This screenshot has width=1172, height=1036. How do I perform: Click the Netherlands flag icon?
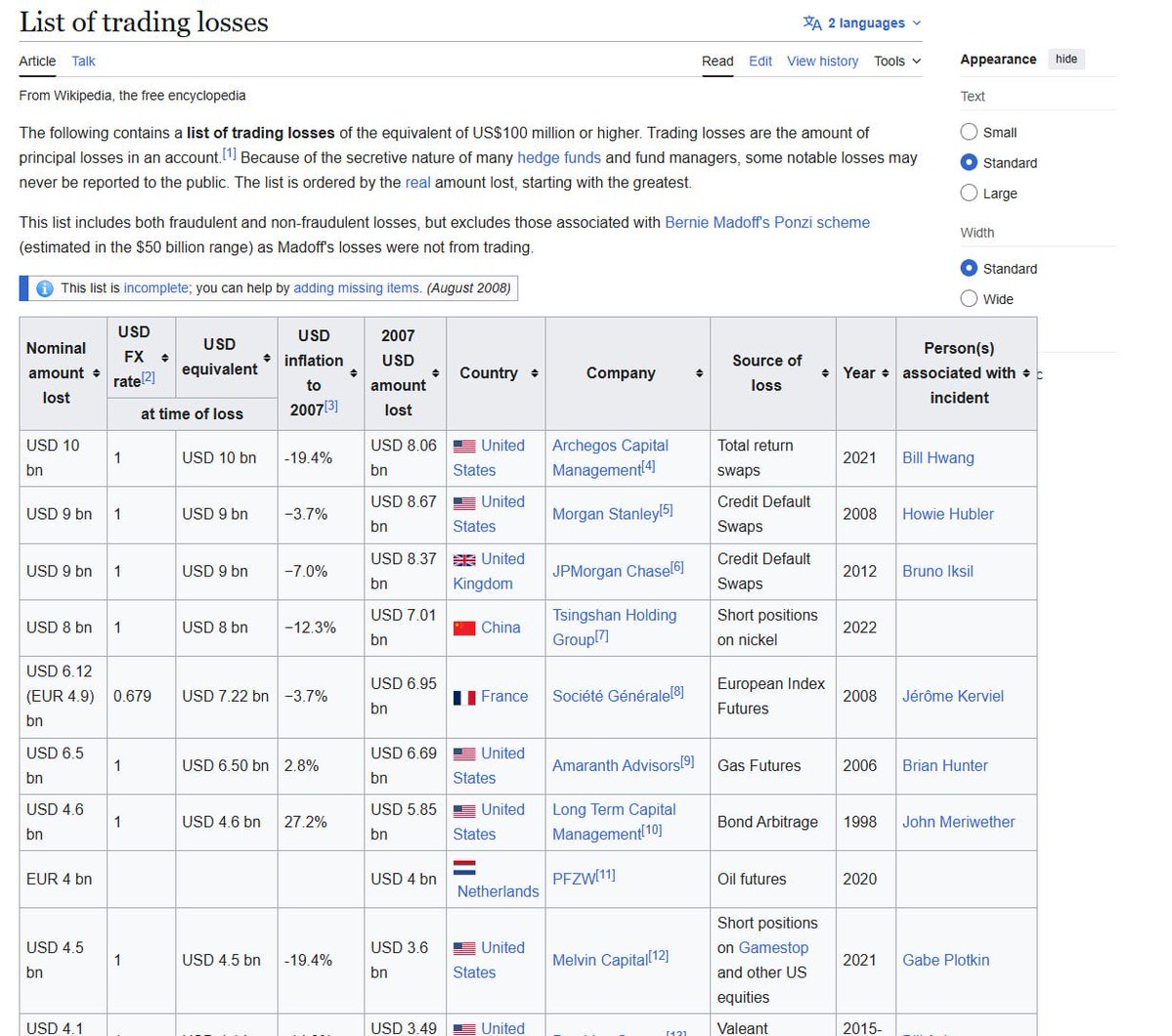point(464,867)
